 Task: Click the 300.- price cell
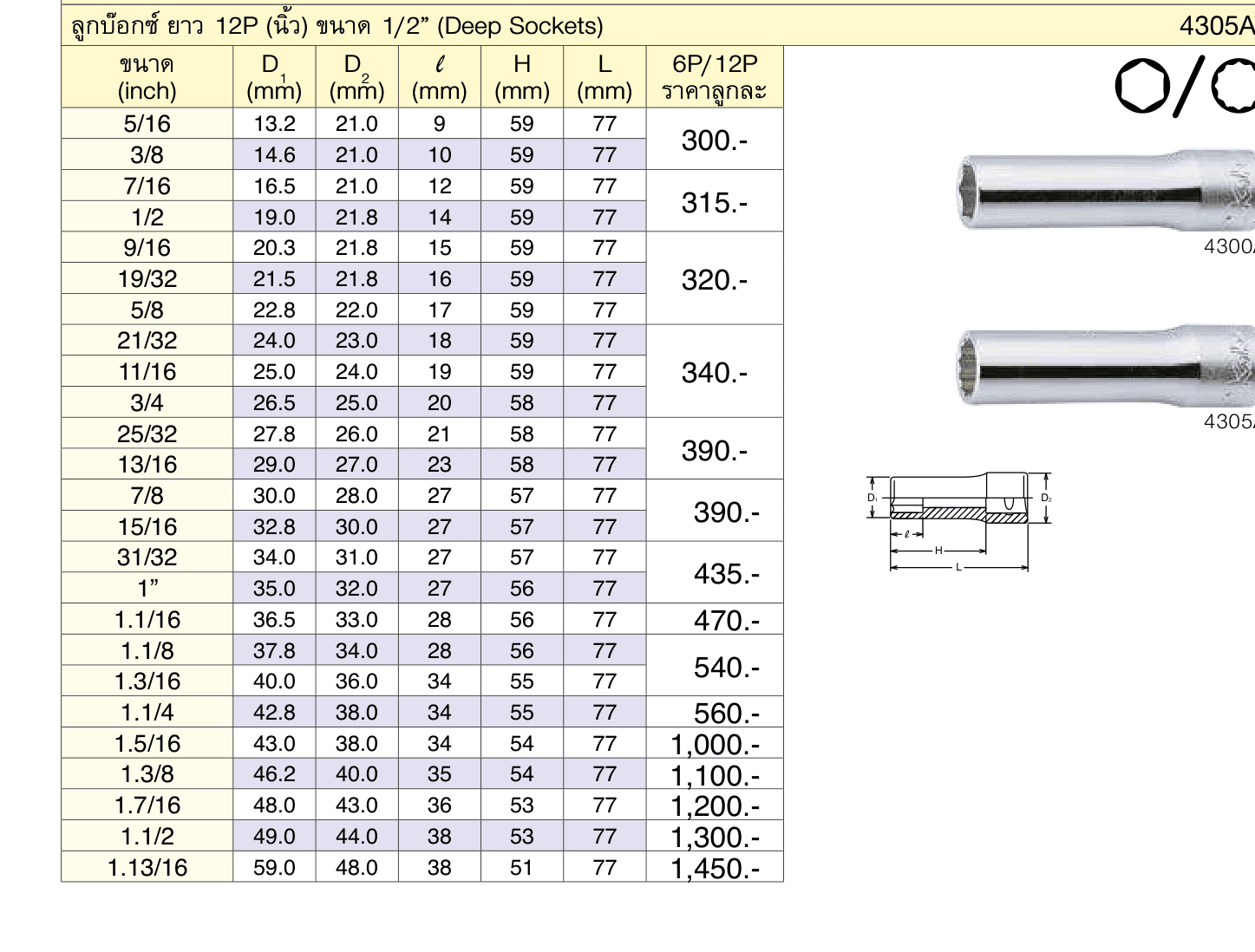click(x=715, y=140)
